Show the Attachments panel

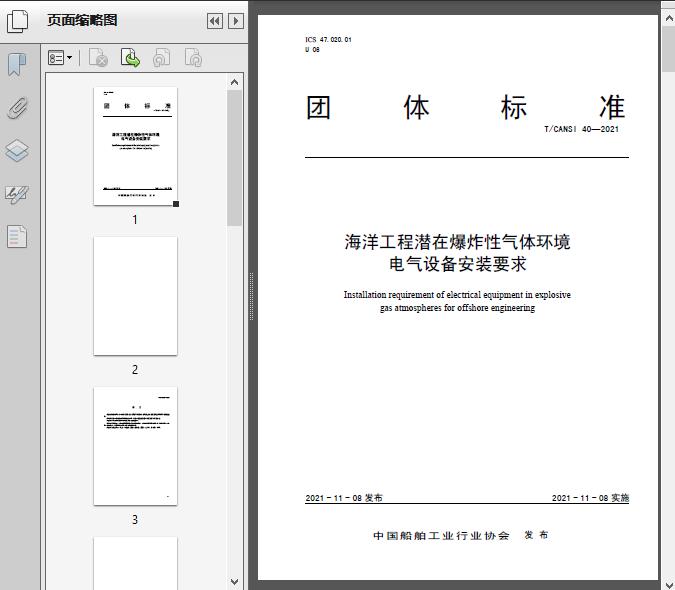[x=17, y=108]
